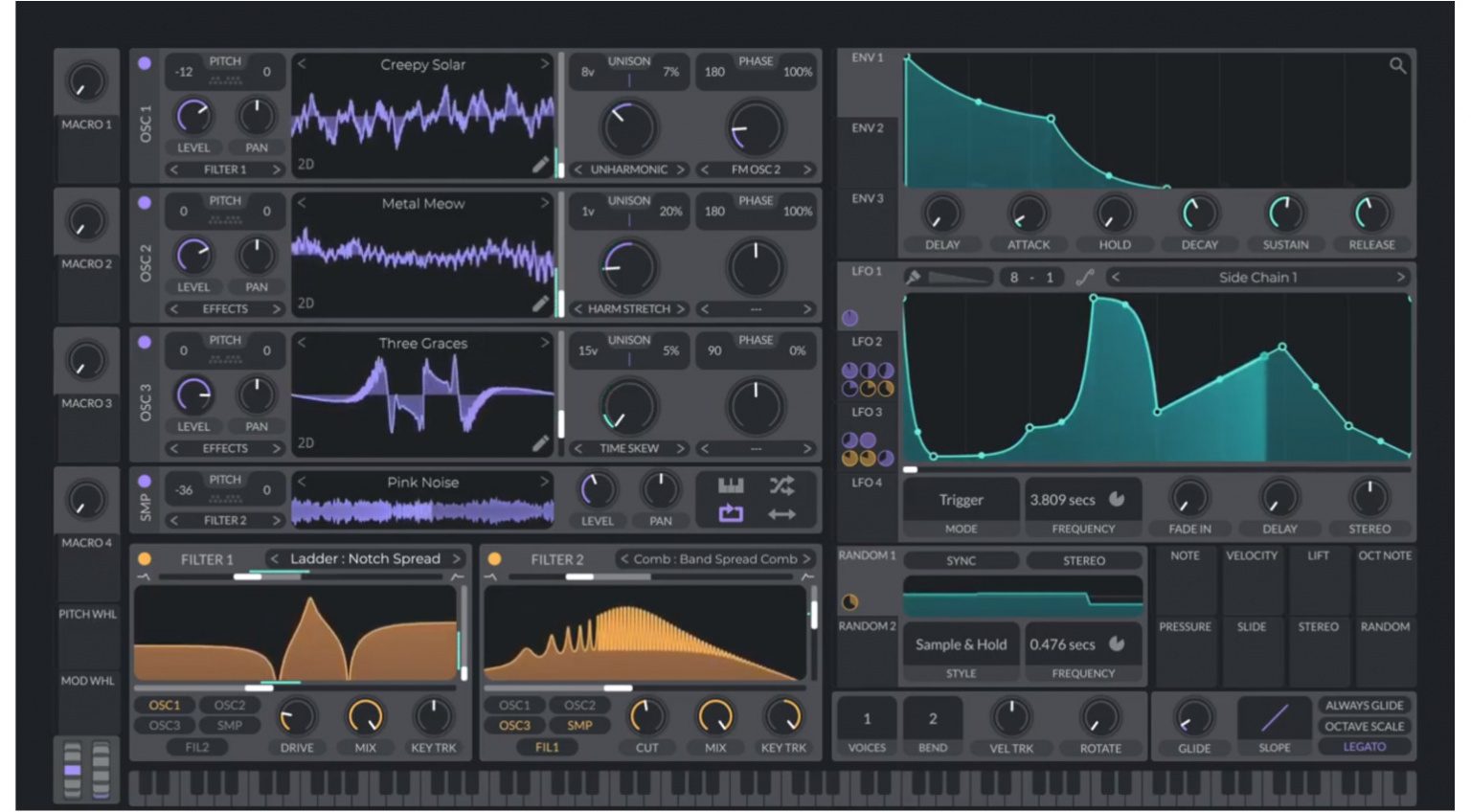Click the Macro 1 knob

coord(85,83)
